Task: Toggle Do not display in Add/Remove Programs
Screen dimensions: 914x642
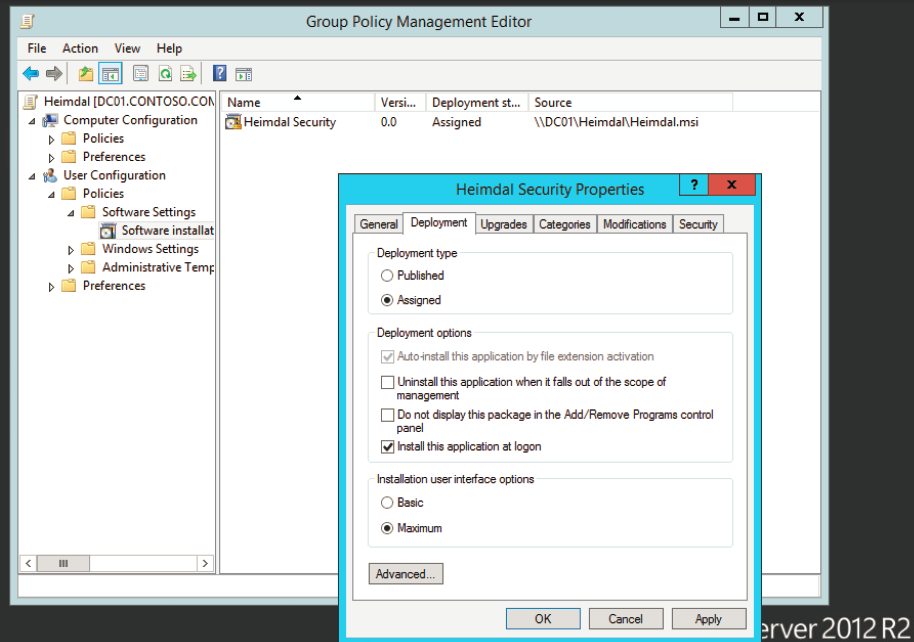Action: coord(388,415)
